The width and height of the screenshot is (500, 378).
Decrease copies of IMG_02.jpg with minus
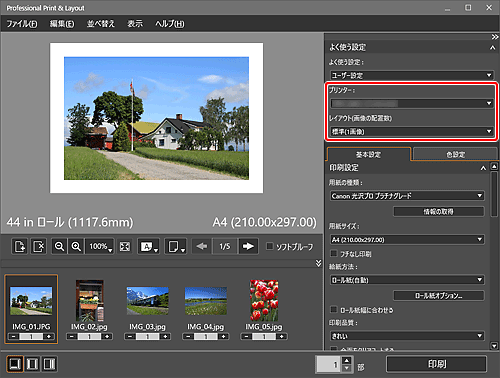coord(72,337)
